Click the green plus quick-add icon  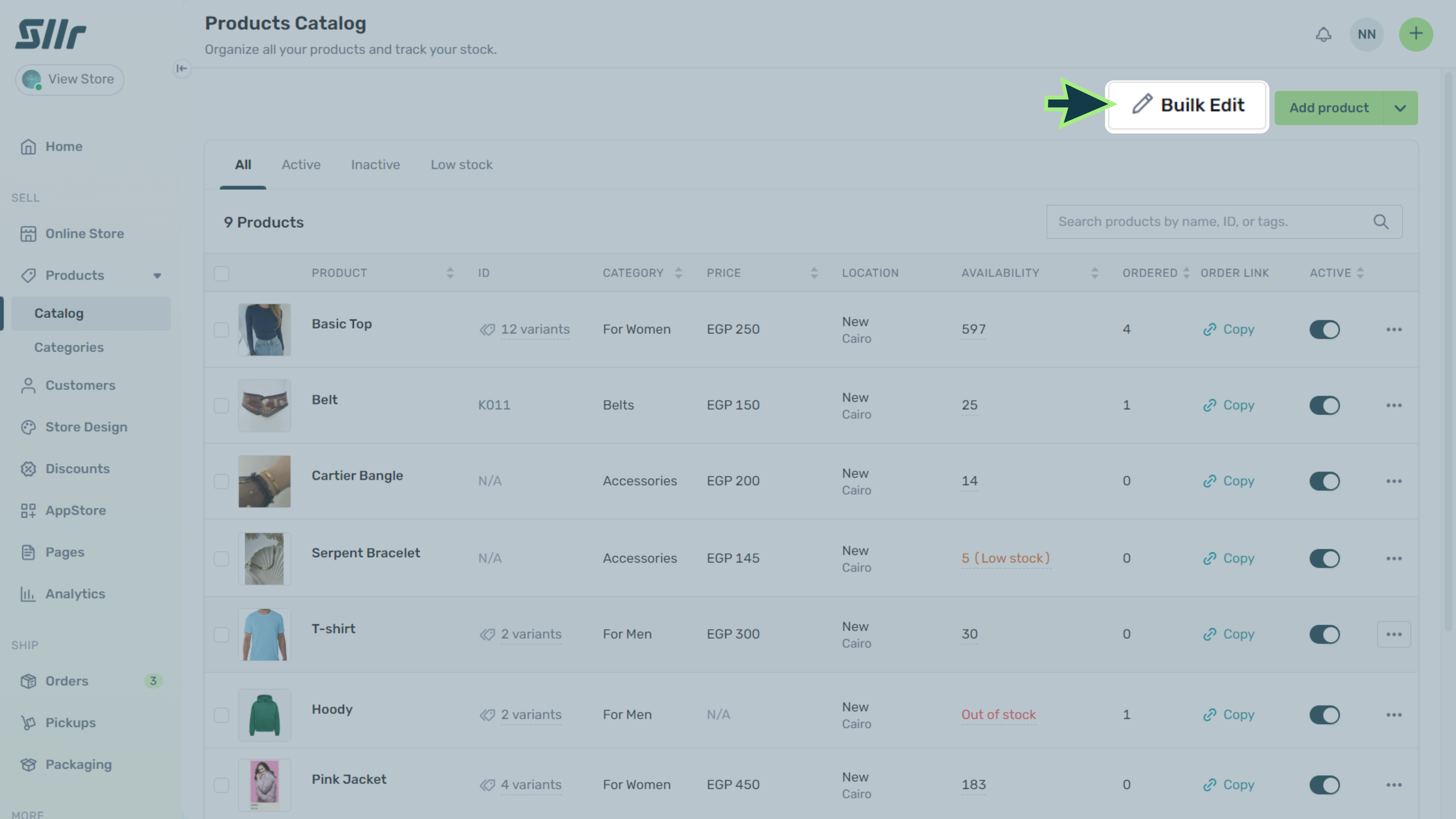1415,35
